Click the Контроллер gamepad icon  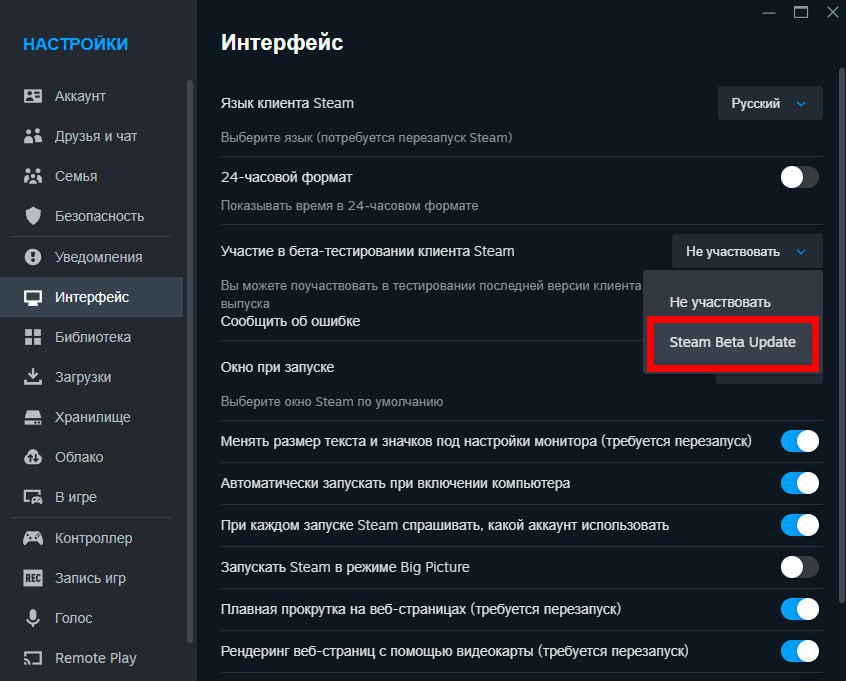33,538
